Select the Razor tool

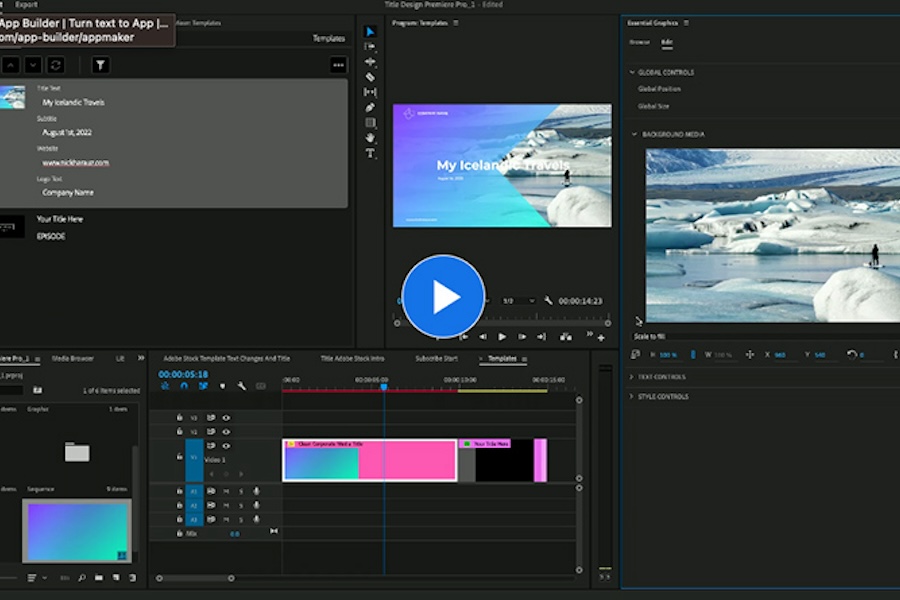tap(370, 77)
